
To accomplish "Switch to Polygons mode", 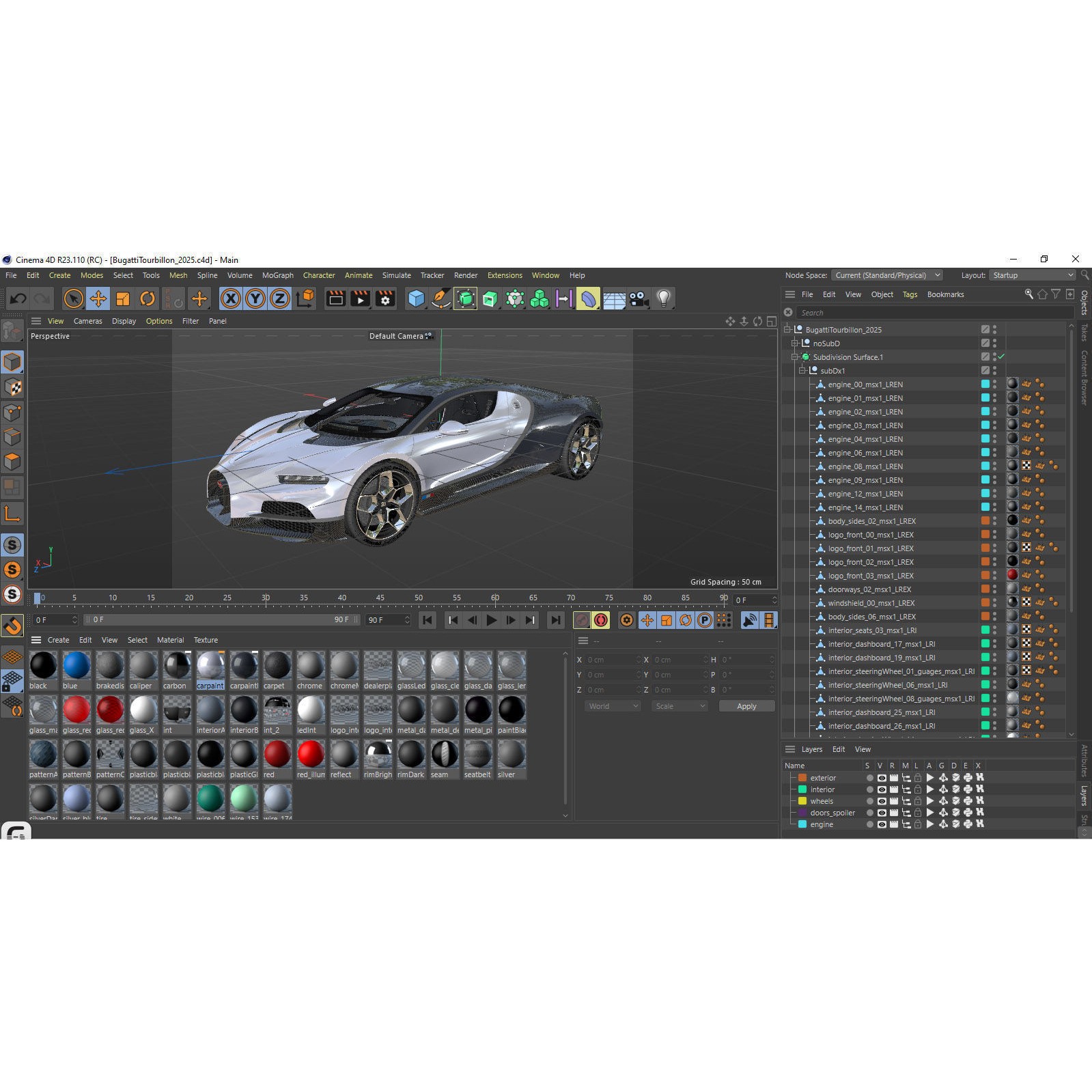I will (12, 462).
